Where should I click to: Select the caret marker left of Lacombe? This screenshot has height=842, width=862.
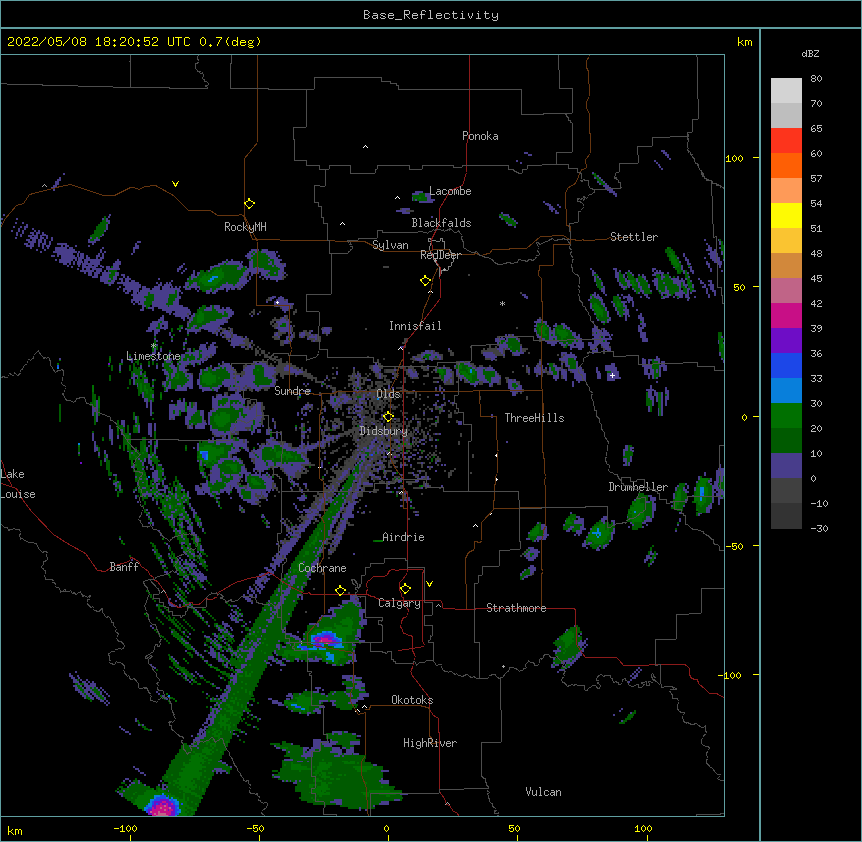point(397,197)
